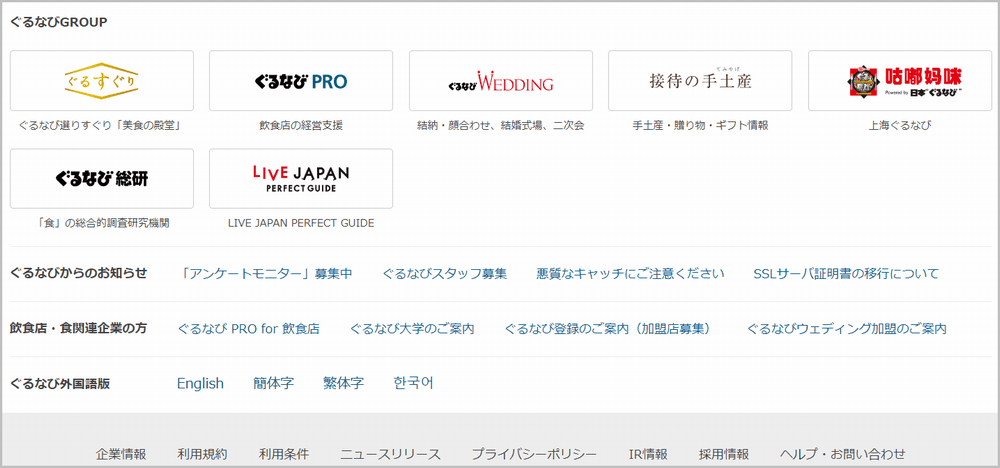Click ぐるなび登録のご案内（加盟店募集）link
The height and width of the screenshot is (468, 1000).
click(610, 328)
